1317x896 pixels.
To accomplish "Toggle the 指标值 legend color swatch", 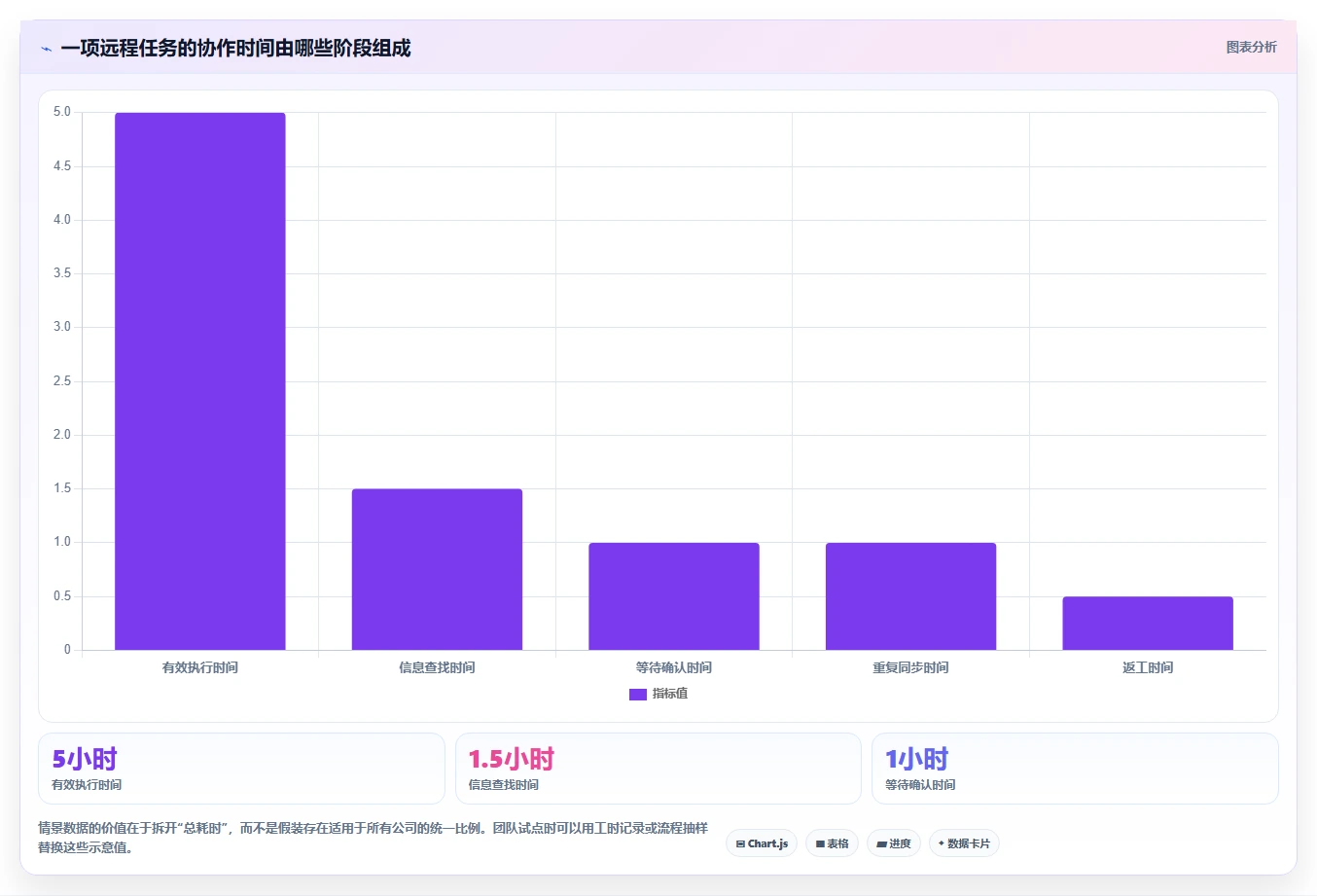I will (x=638, y=694).
